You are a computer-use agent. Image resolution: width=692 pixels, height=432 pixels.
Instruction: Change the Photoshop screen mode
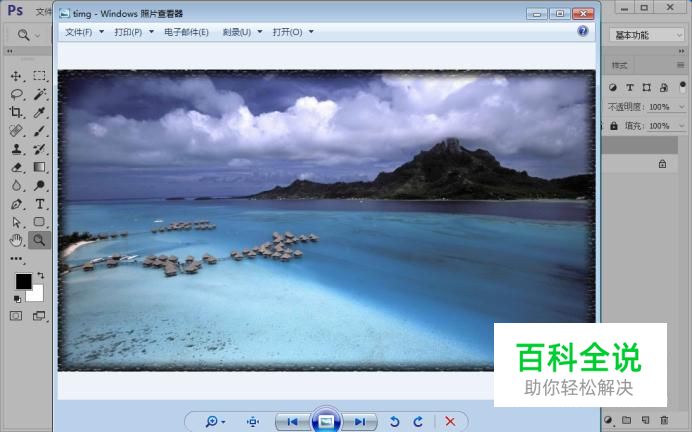click(39, 316)
